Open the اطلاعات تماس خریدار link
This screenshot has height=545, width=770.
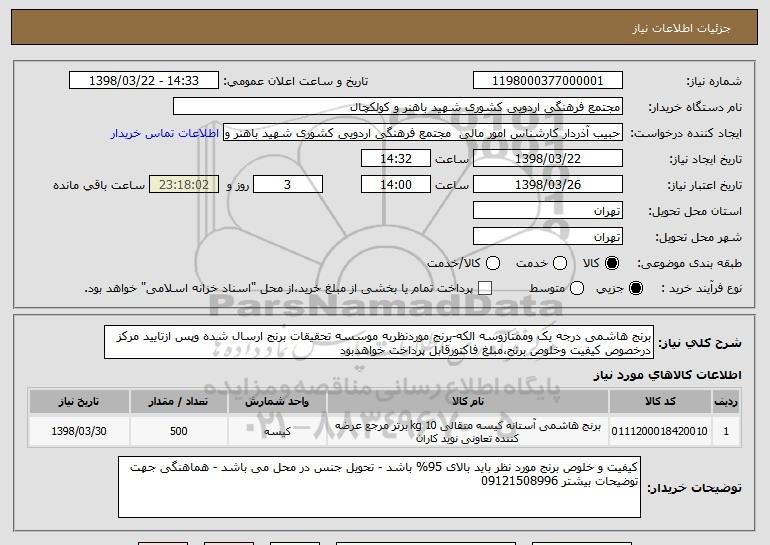coord(165,134)
